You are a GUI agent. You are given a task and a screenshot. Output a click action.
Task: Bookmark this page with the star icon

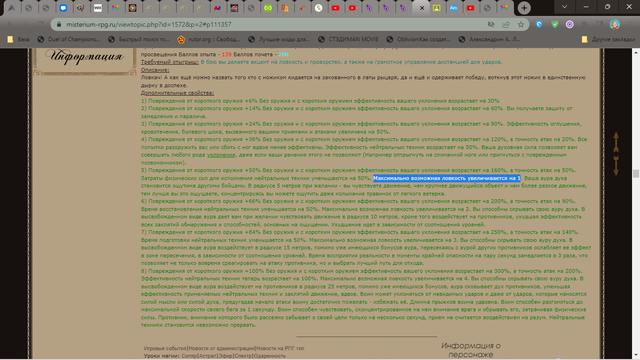(x=521, y=24)
